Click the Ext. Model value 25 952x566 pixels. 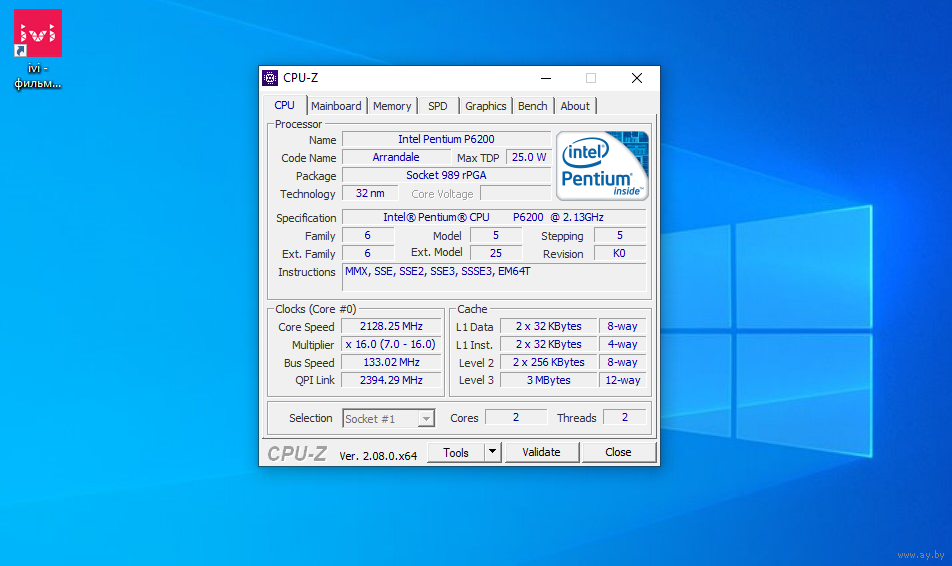click(x=496, y=253)
